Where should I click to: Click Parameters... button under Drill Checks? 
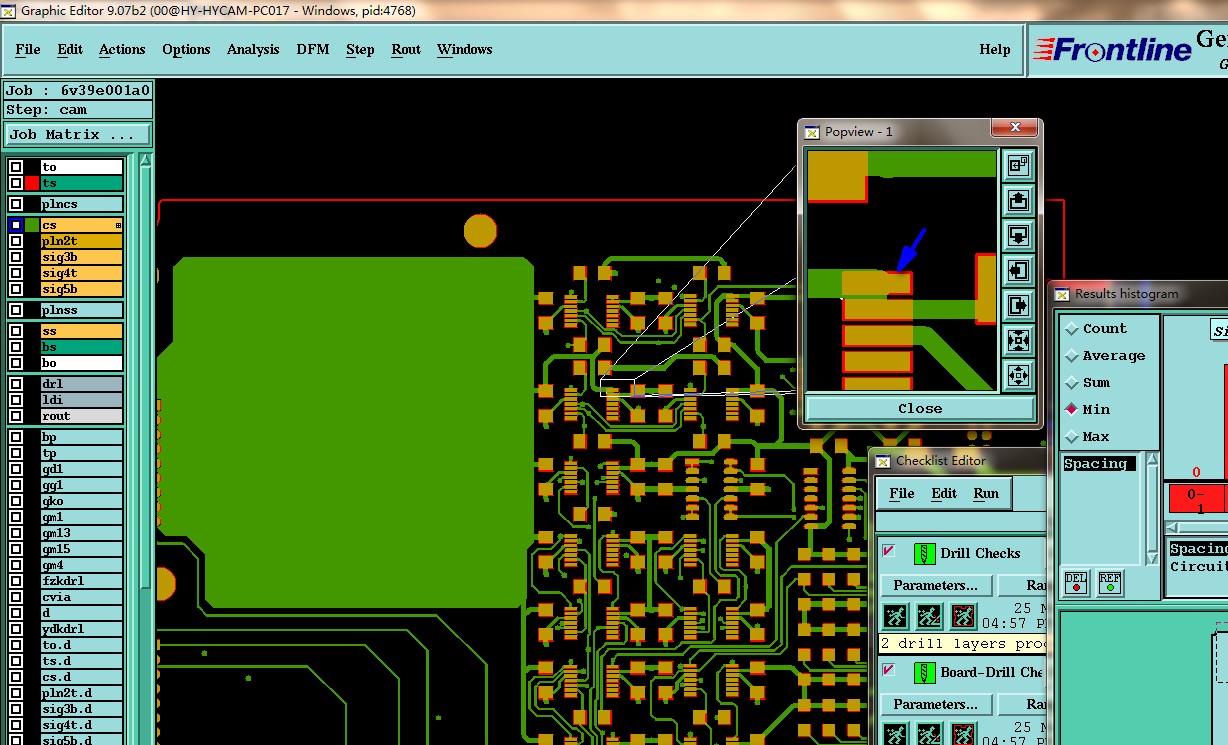(936, 585)
